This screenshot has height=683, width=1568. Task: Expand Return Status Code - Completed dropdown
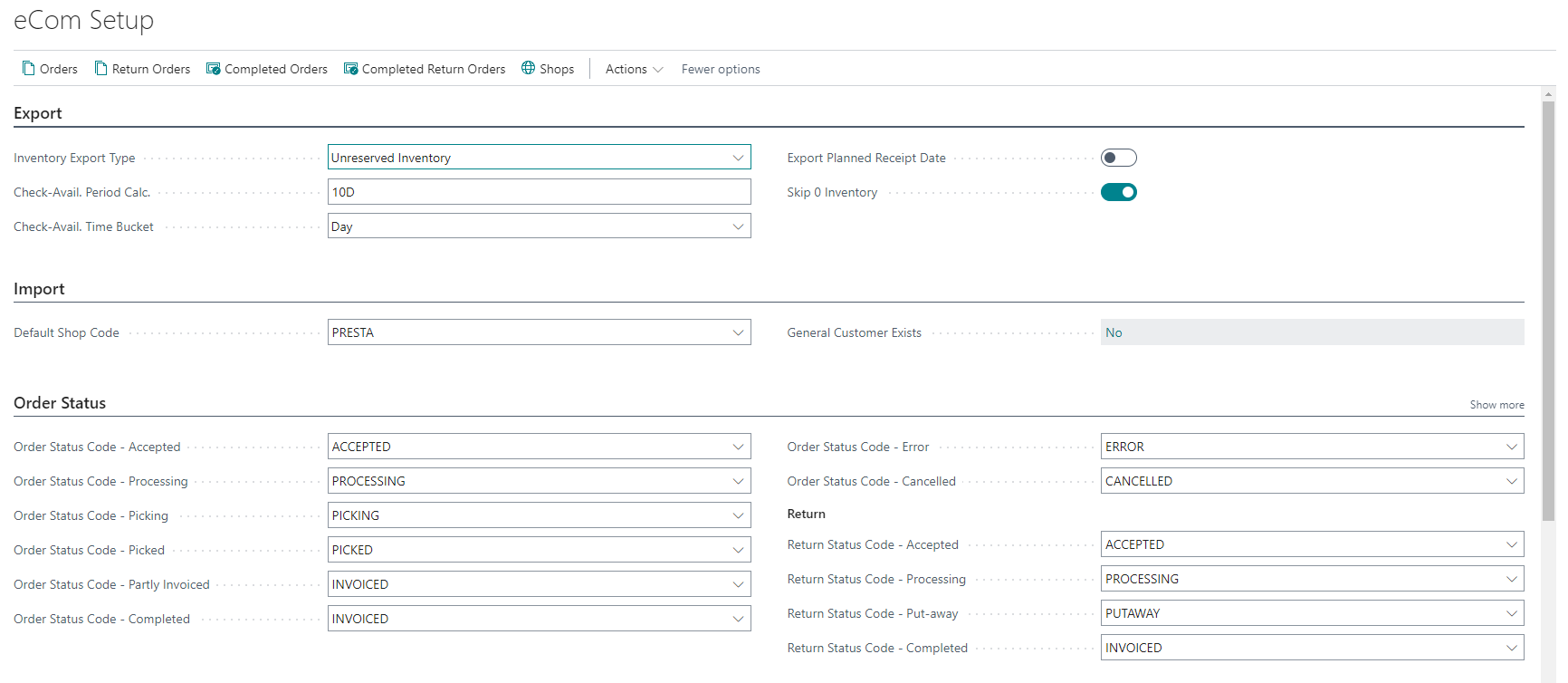1512,648
